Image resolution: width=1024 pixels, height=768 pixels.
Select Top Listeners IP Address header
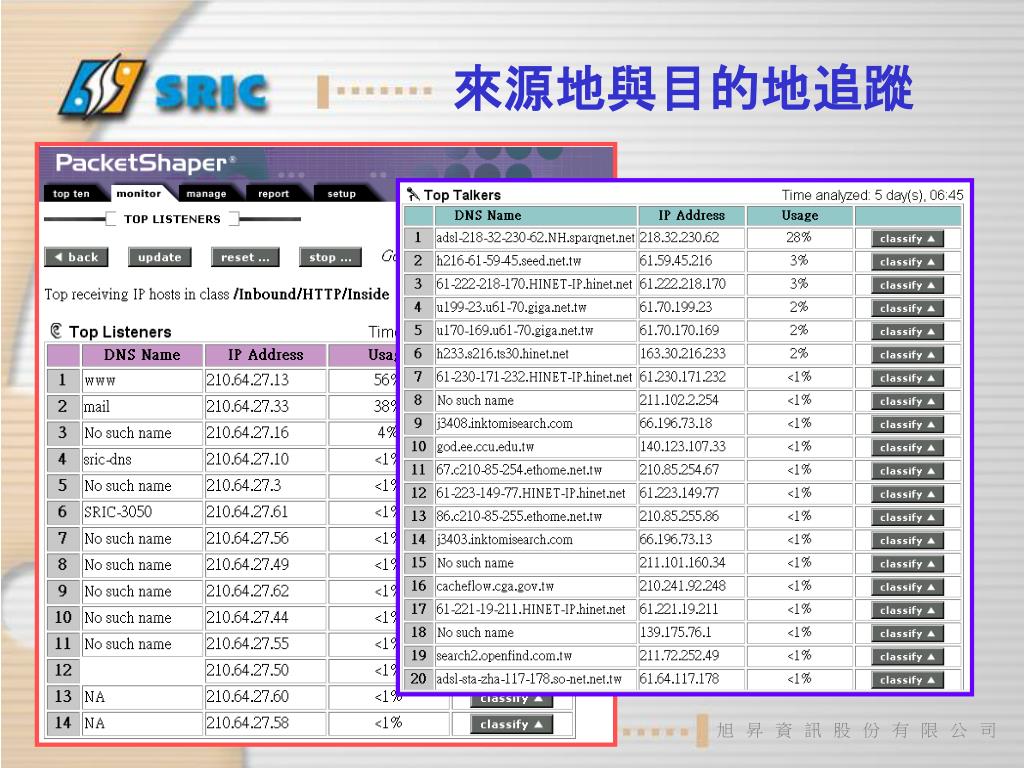[265, 355]
